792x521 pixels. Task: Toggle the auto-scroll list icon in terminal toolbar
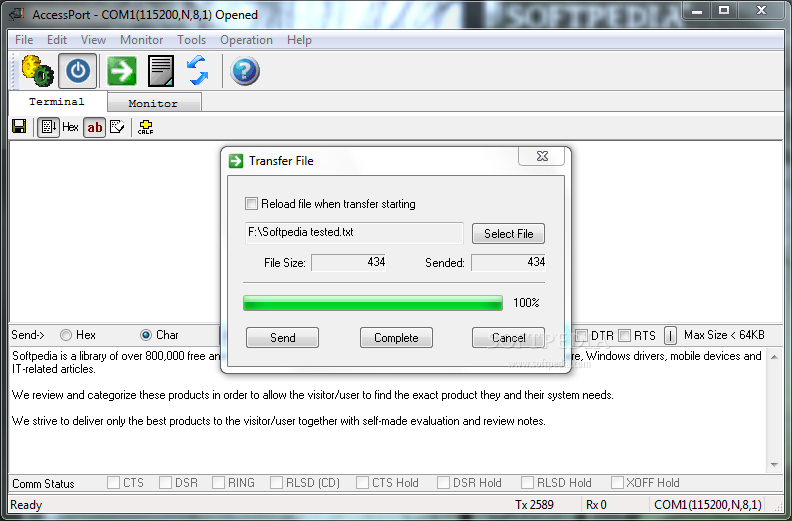click(x=48, y=127)
